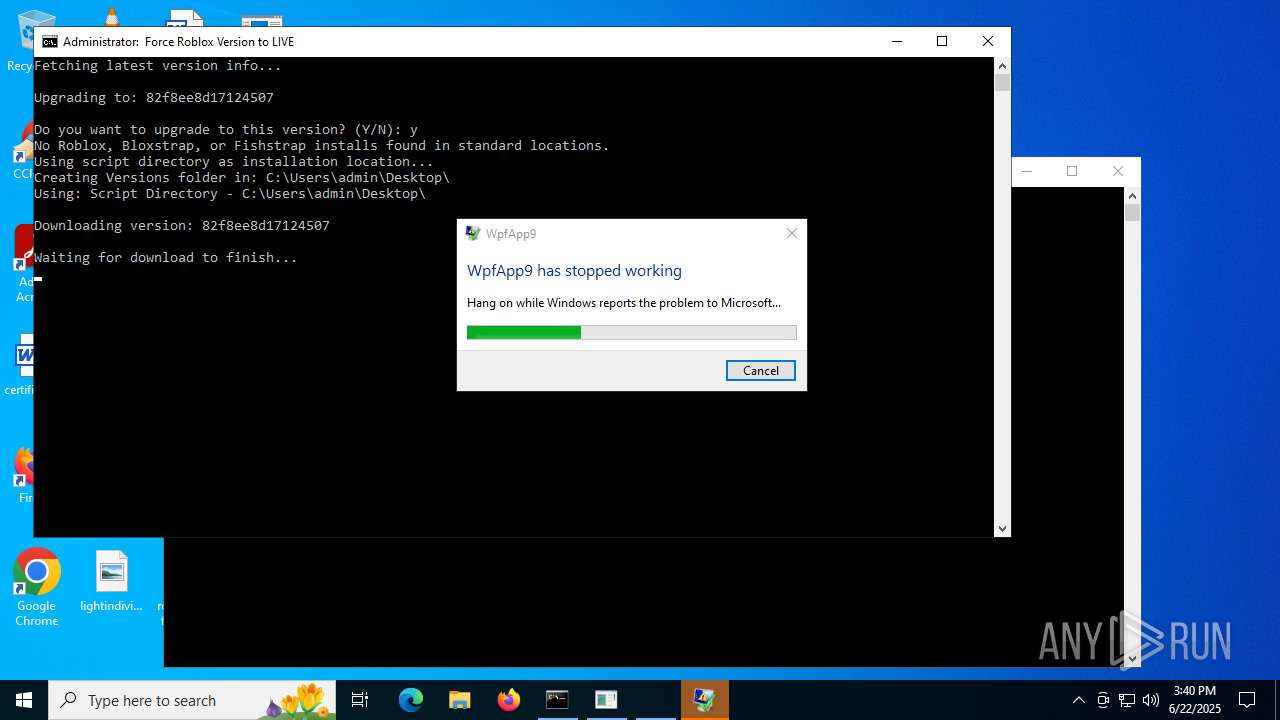Screen dimensions: 1280x720
Task: Open Google Chrome desktop shortcut
Action: pyautogui.click(x=37, y=588)
